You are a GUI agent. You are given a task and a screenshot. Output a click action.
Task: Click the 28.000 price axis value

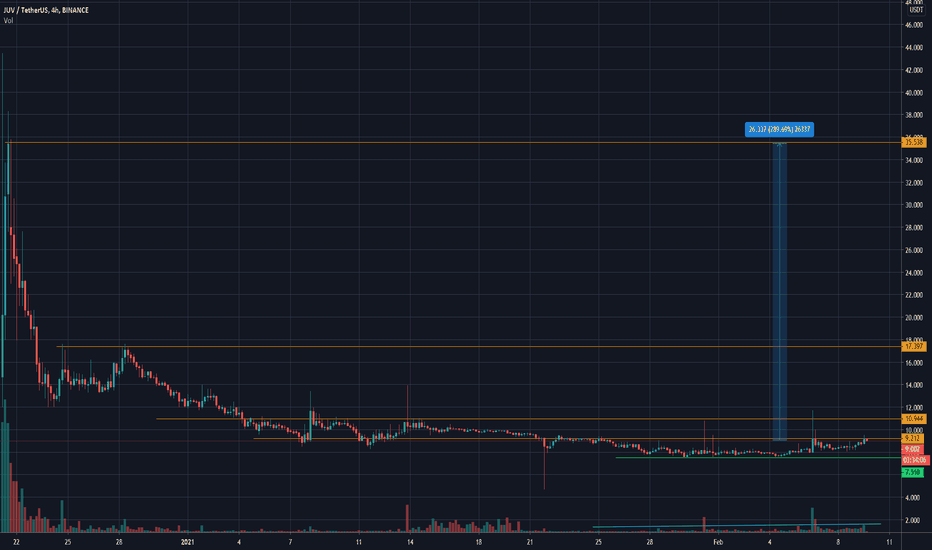point(914,227)
